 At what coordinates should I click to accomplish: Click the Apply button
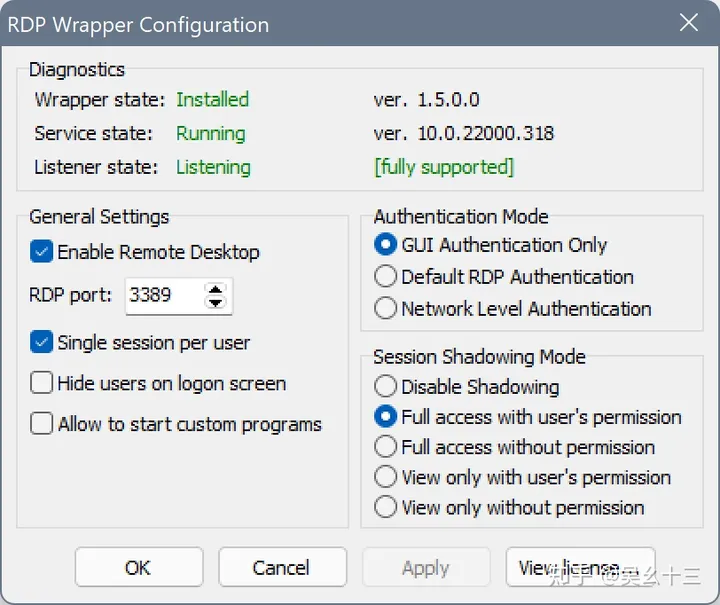pos(426,567)
